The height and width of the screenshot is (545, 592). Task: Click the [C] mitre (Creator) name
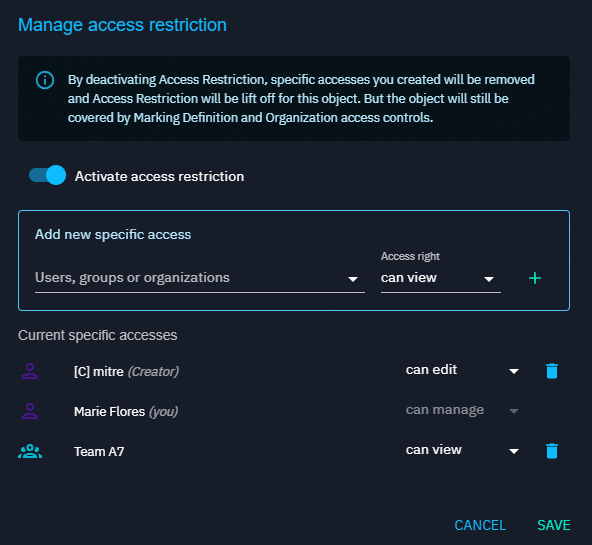[x=126, y=372]
